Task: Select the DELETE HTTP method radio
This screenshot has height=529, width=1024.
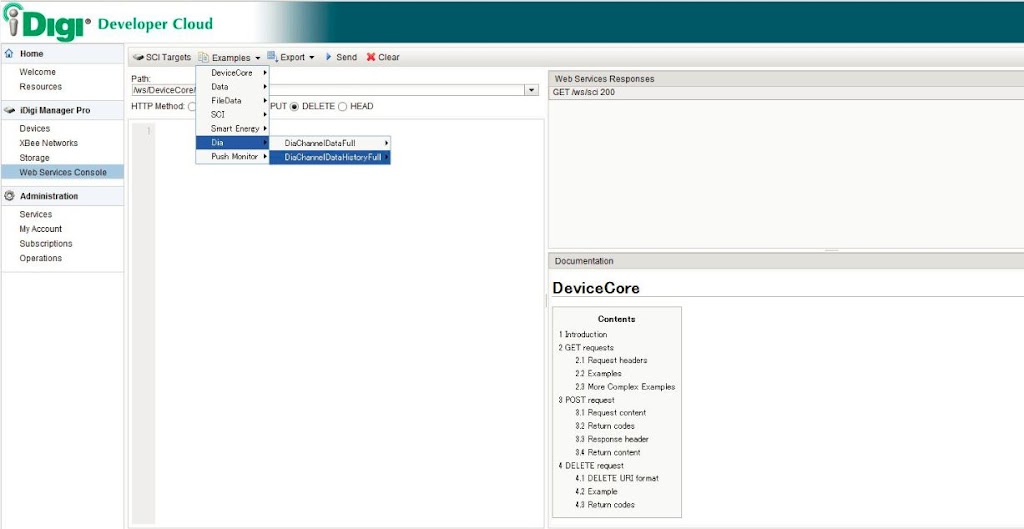Action: tap(294, 106)
